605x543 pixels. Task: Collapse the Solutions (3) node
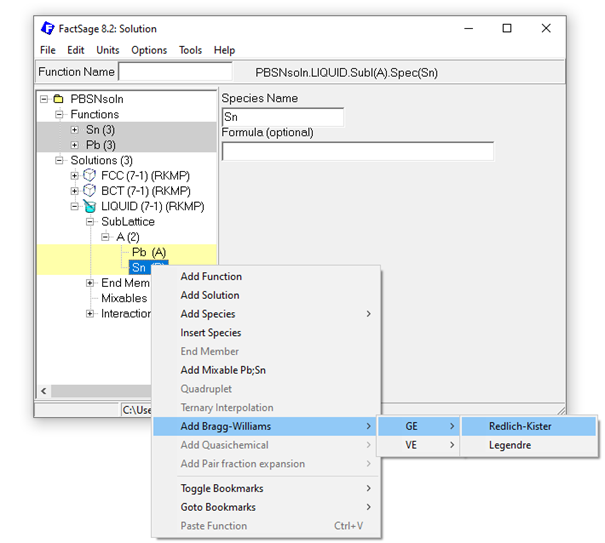coord(59,160)
